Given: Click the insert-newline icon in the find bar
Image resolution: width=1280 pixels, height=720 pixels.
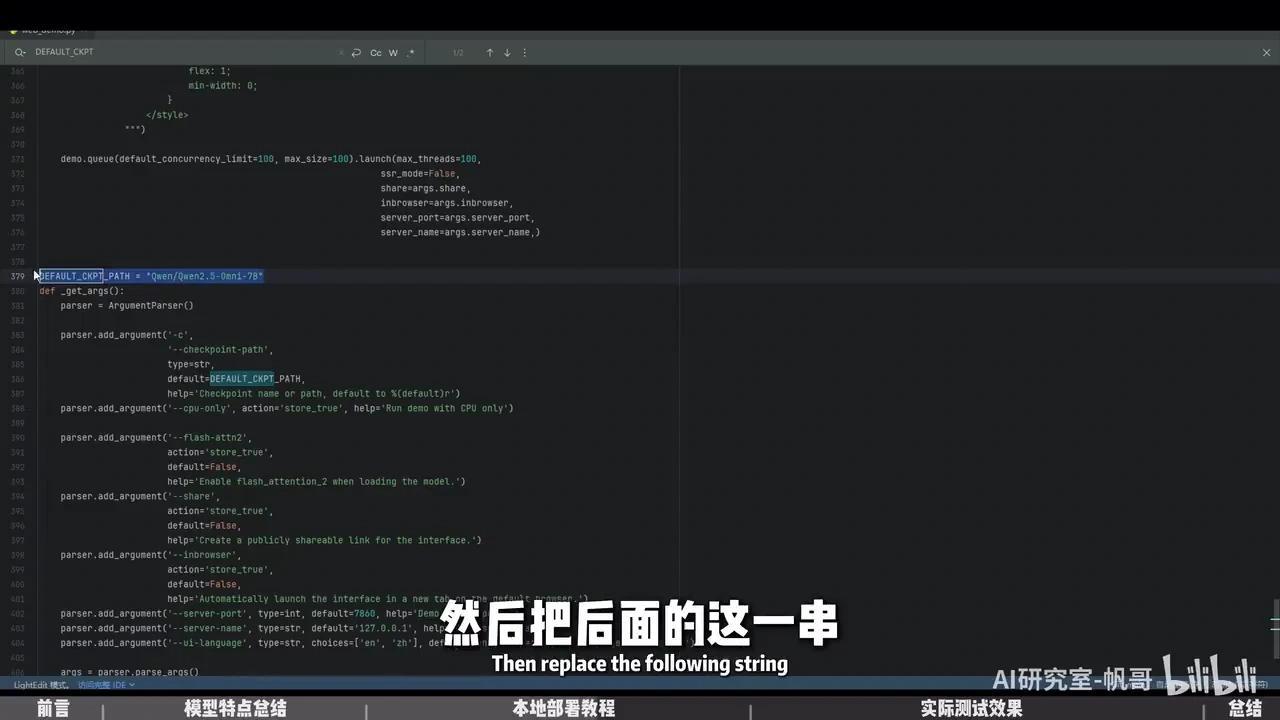Looking at the screenshot, I should point(356,52).
